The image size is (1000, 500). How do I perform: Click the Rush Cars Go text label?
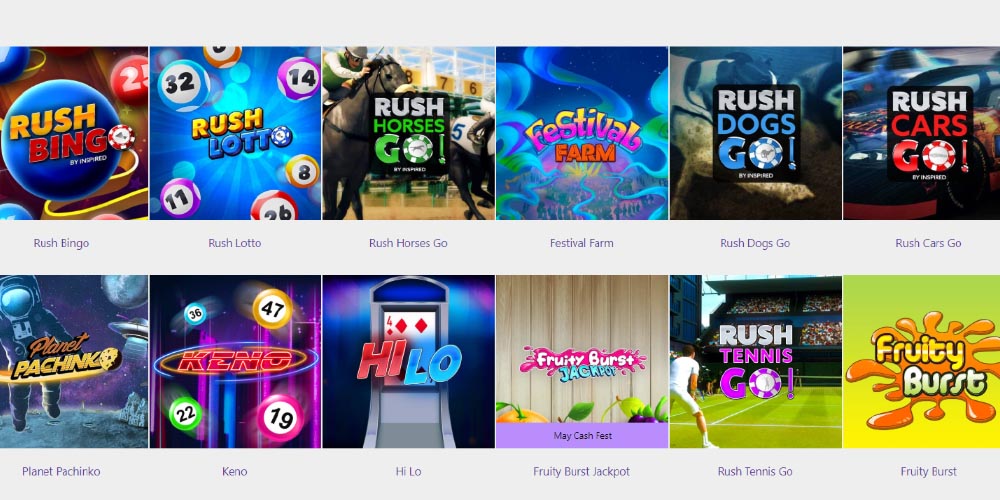[928, 243]
